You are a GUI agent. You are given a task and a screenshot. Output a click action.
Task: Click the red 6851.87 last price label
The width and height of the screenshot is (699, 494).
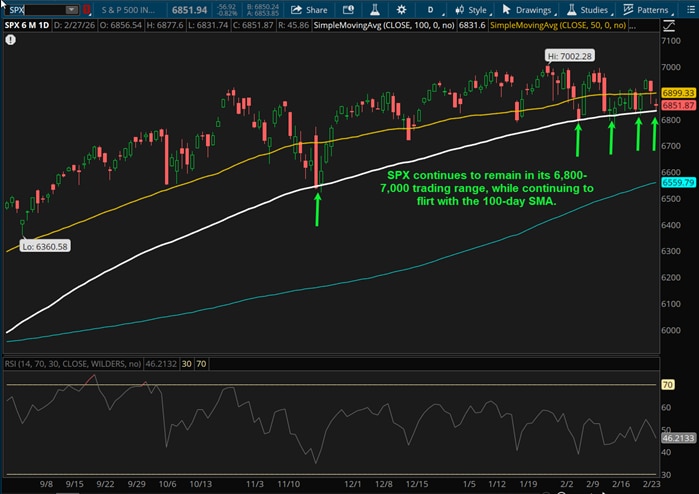point(678,105)
